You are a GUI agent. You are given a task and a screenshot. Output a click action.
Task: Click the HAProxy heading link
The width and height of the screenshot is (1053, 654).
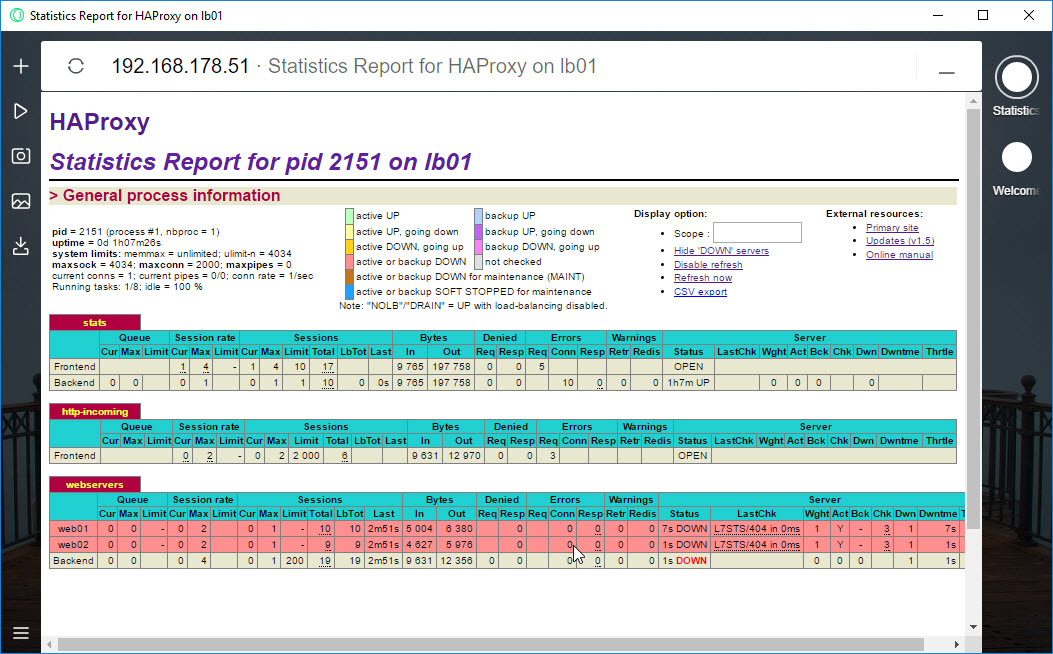[x=99, y=122]
